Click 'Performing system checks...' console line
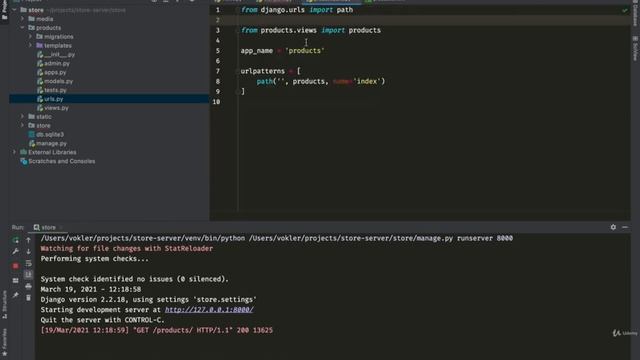 pyautogui.click(x=95, y=259)
